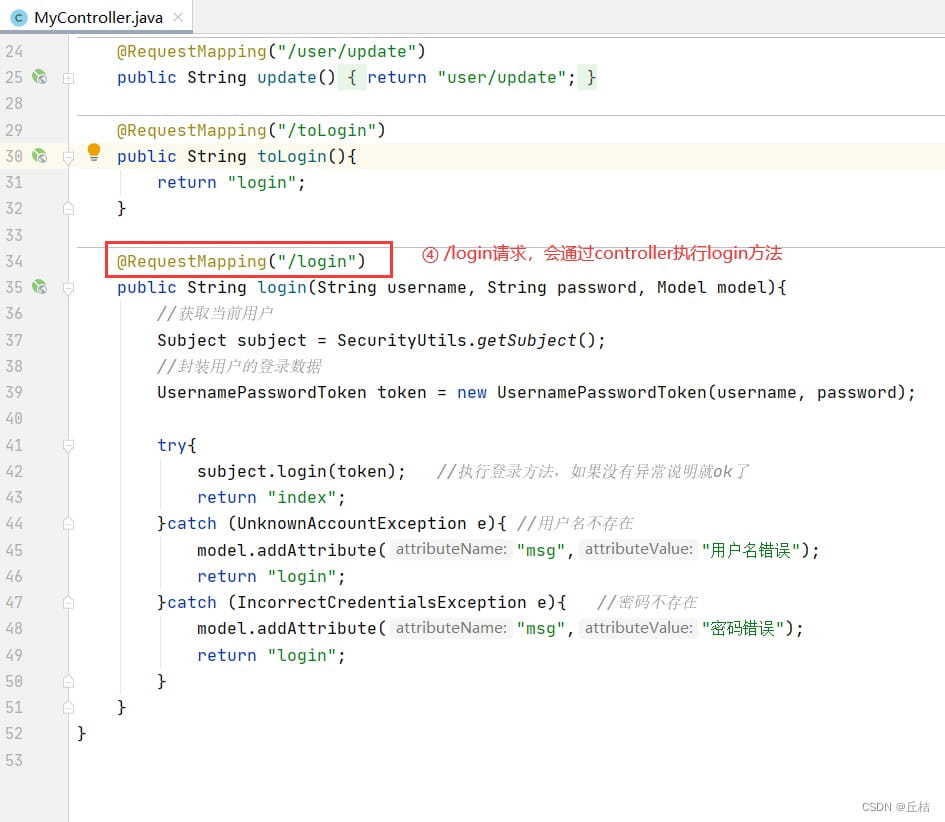945x822 pixels.
Task: Click the @RequestMapping("/toLogin") annotation
Action: coord(251,130)
